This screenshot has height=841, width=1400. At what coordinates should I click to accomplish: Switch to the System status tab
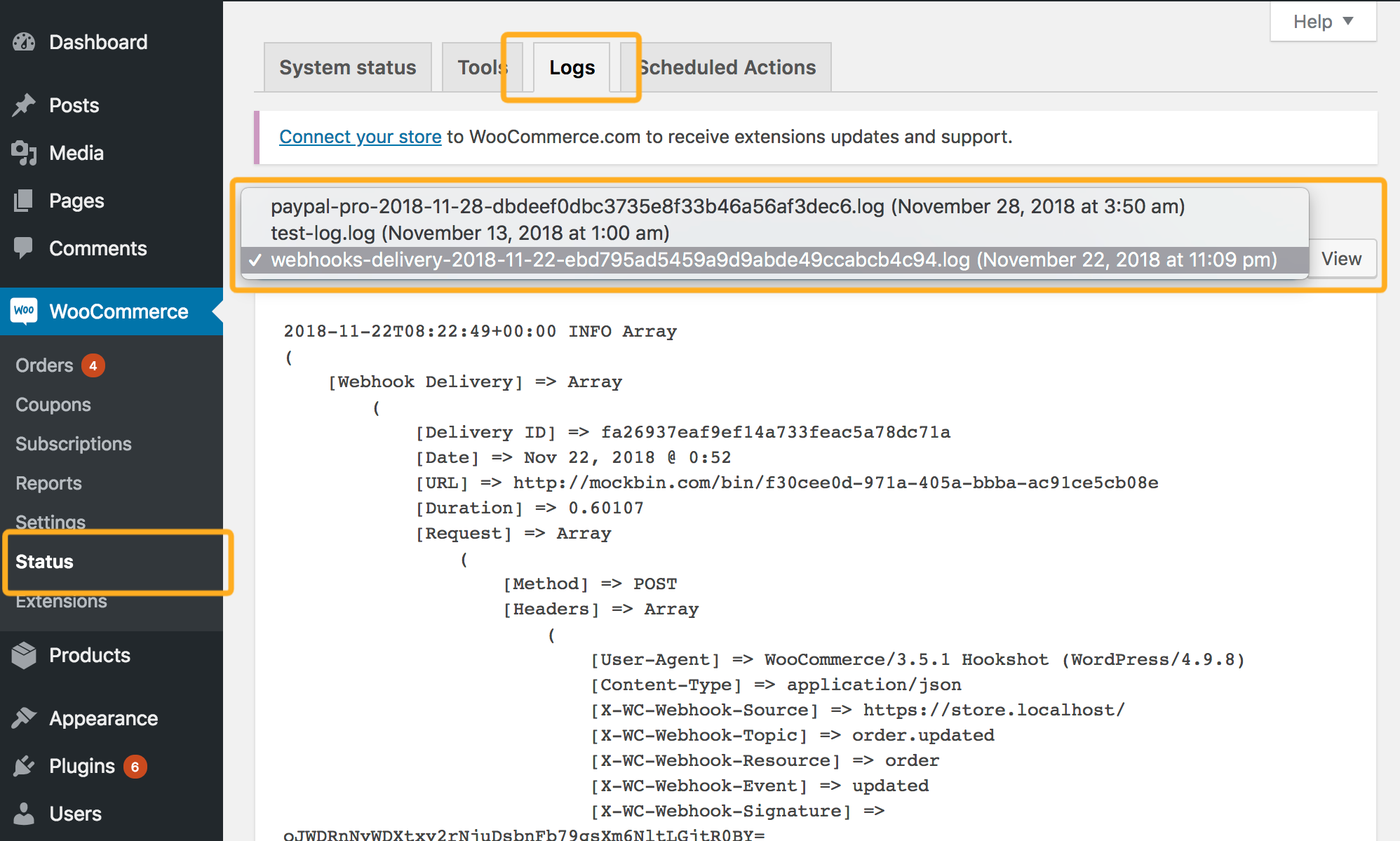pyautogui.click(x=348, y=67)
